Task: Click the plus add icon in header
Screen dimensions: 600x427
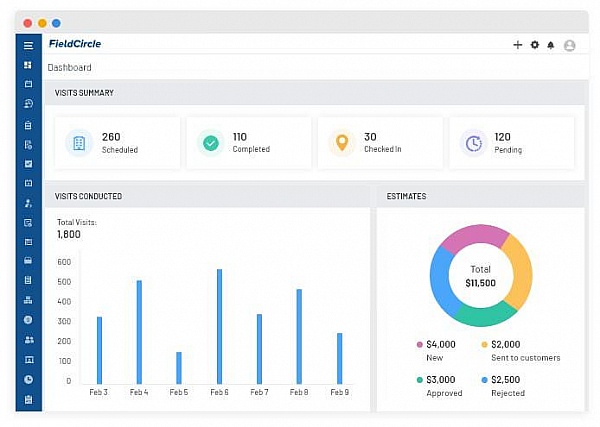Action: pyautogui.click(x=517, y=45)
